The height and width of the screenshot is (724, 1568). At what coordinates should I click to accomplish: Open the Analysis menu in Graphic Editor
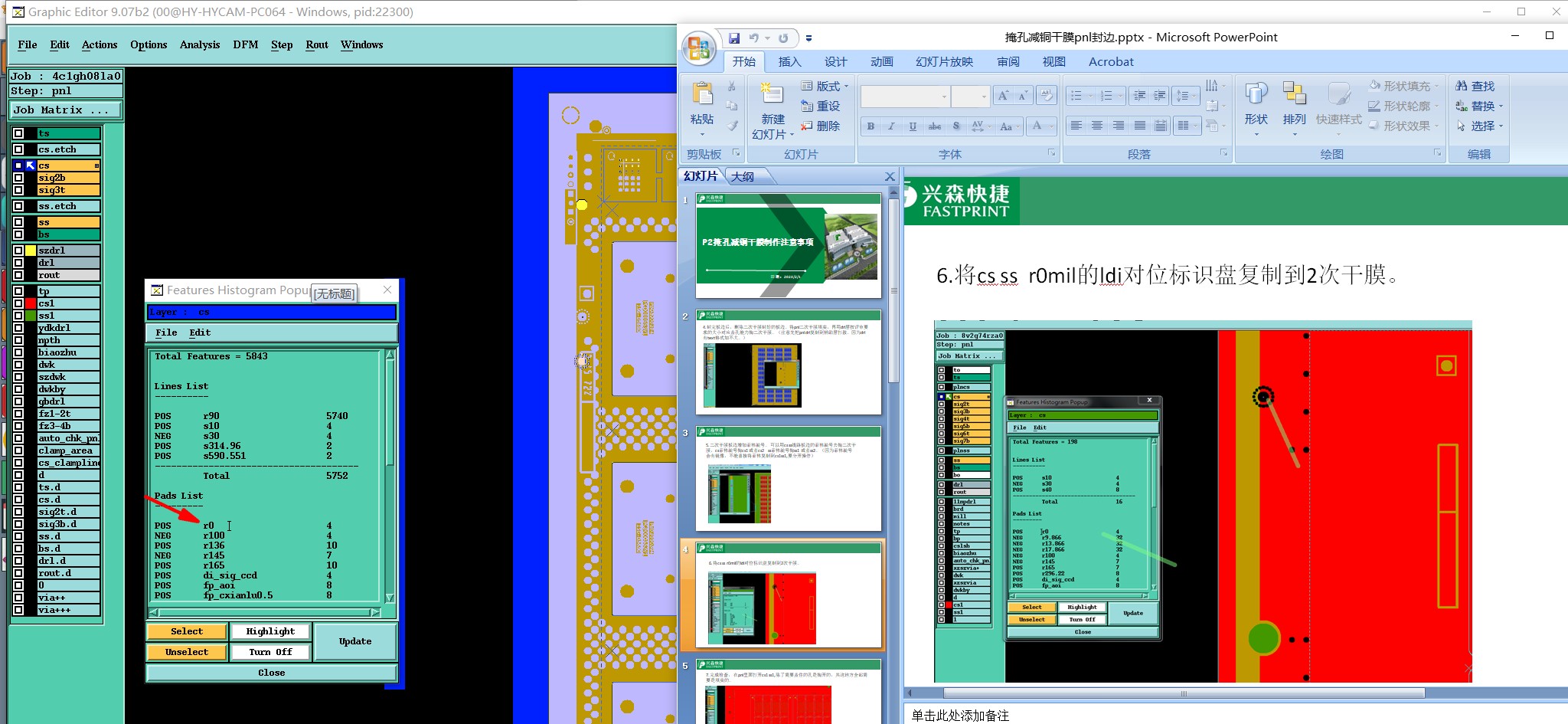click(x=200, y=44)
